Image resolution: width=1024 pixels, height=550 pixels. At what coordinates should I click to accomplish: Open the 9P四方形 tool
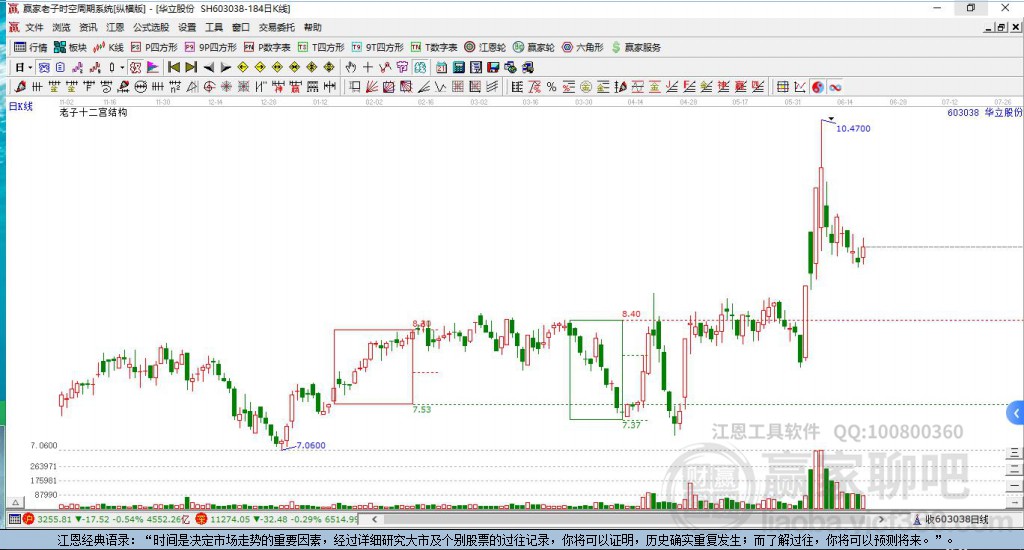point(211,47)
